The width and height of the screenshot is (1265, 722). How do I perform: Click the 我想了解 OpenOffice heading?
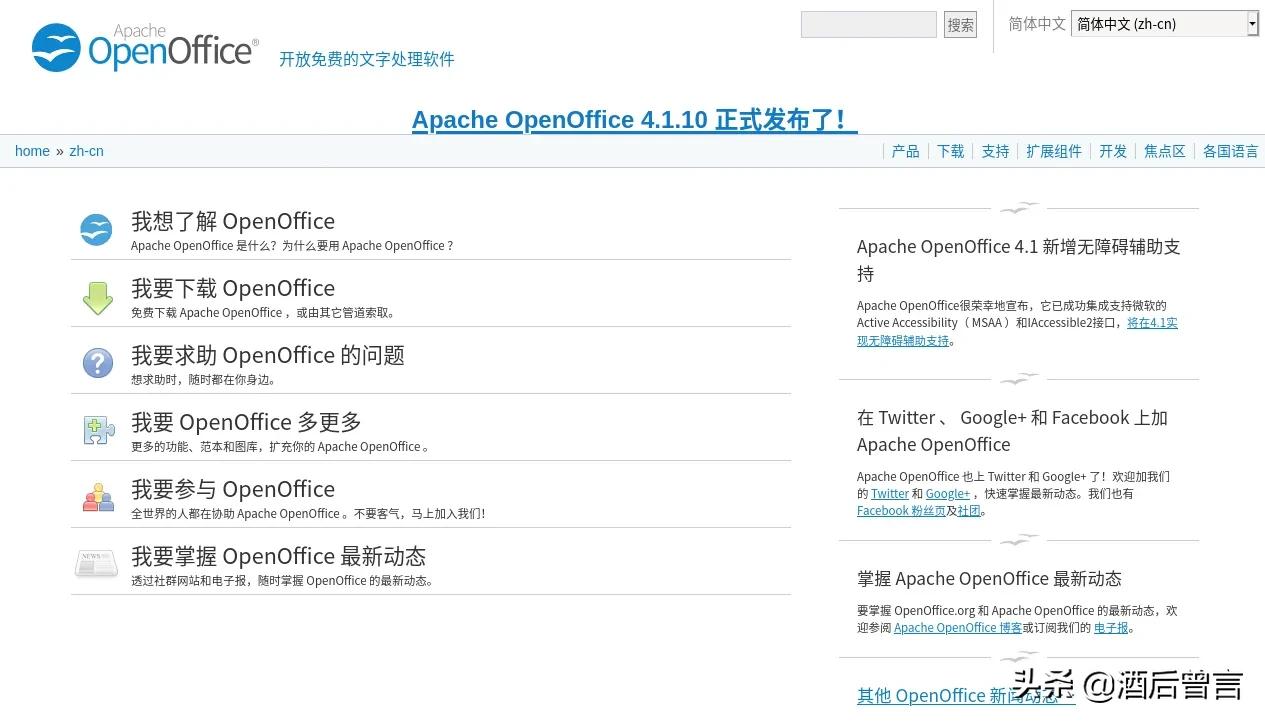coord(233,221)
